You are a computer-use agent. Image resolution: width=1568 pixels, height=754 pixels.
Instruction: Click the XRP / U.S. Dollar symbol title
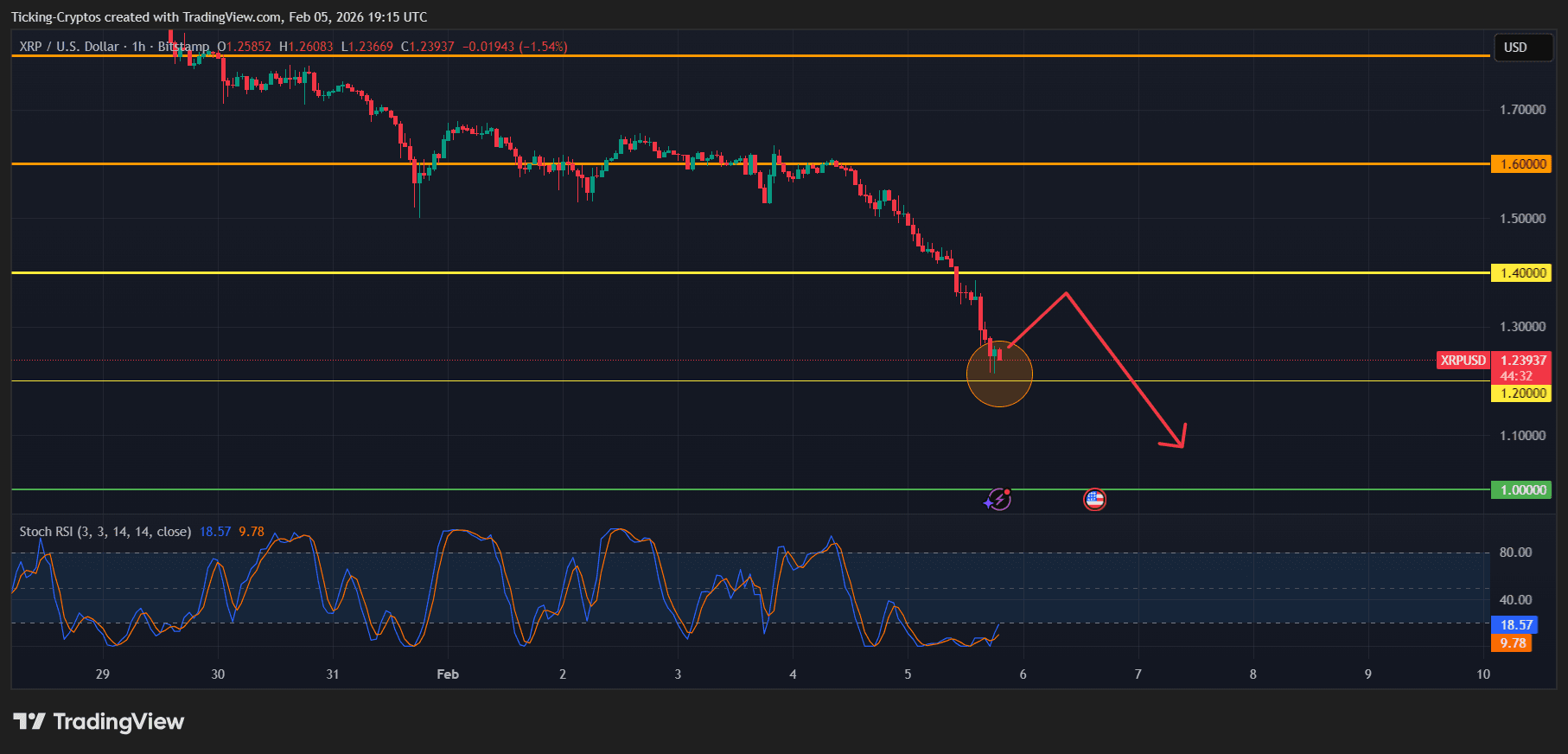pos(69,47)
